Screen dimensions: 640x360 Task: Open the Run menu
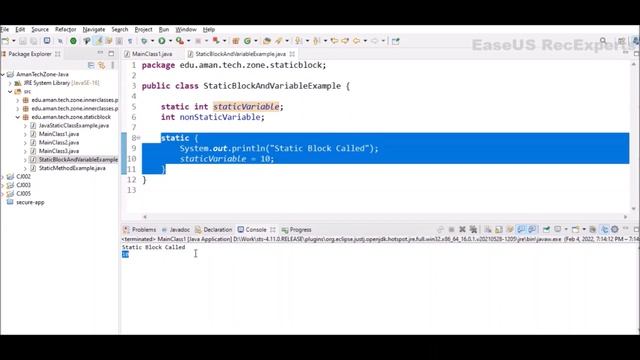164,29
